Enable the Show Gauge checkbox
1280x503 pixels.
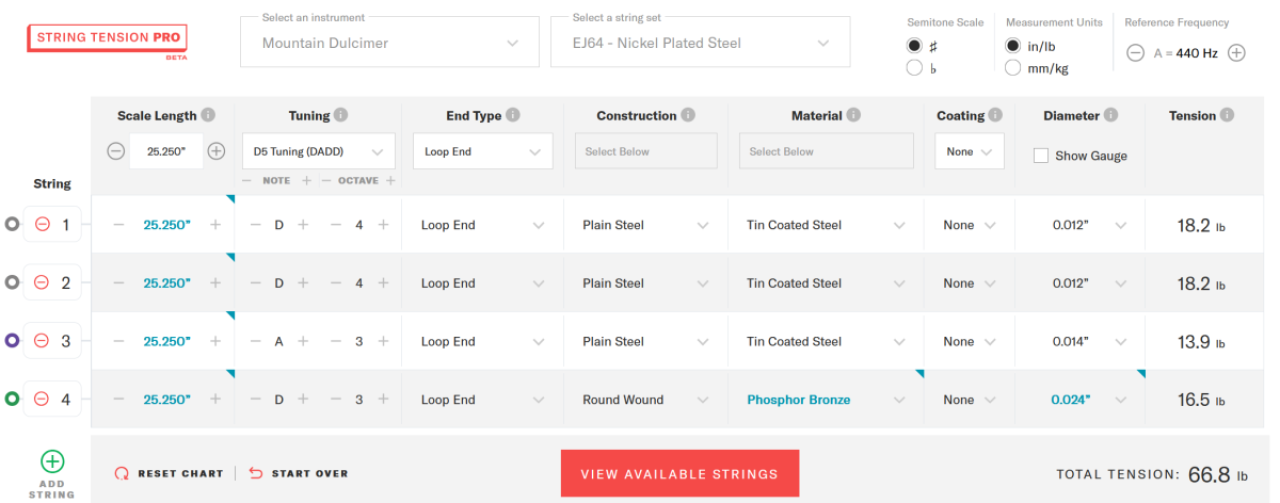click(x=1041, y=156)
